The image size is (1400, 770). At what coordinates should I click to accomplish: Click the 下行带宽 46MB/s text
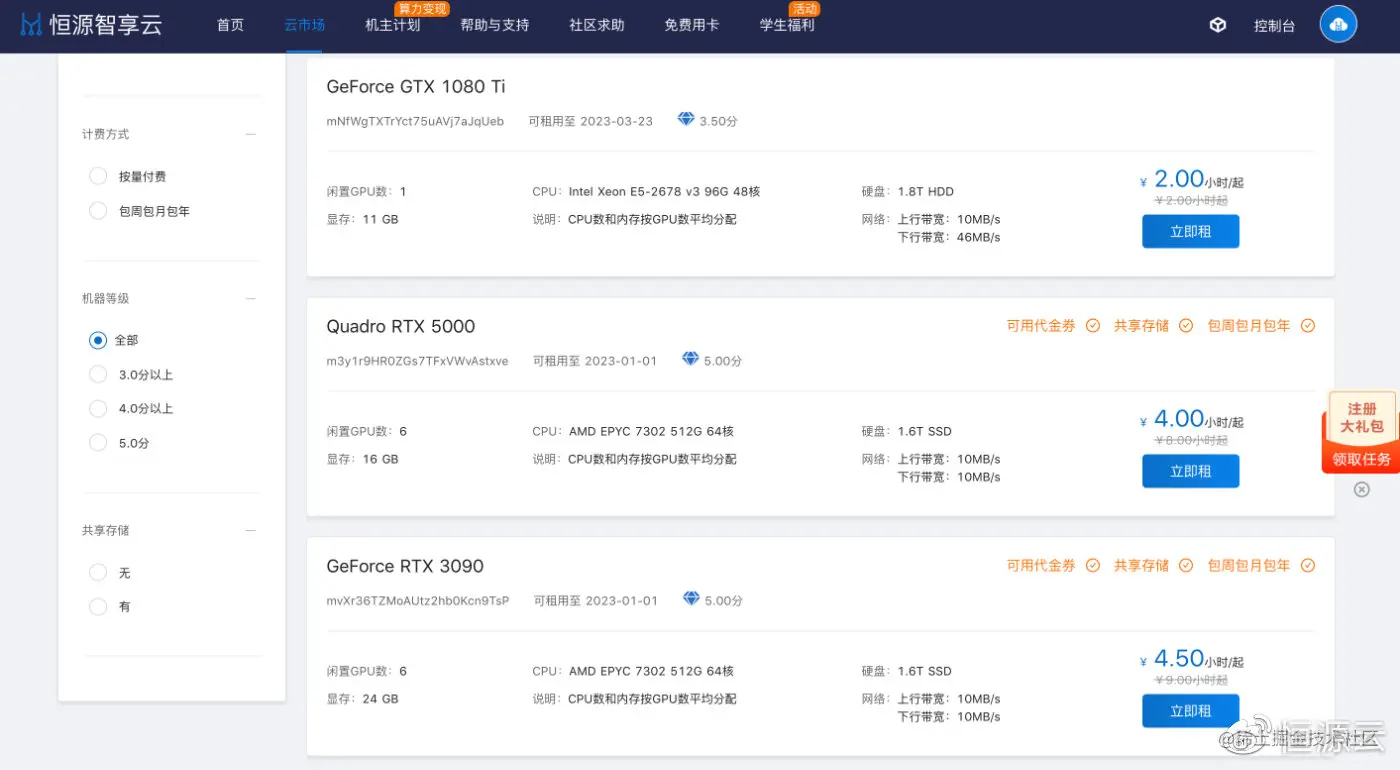[949, 238]
